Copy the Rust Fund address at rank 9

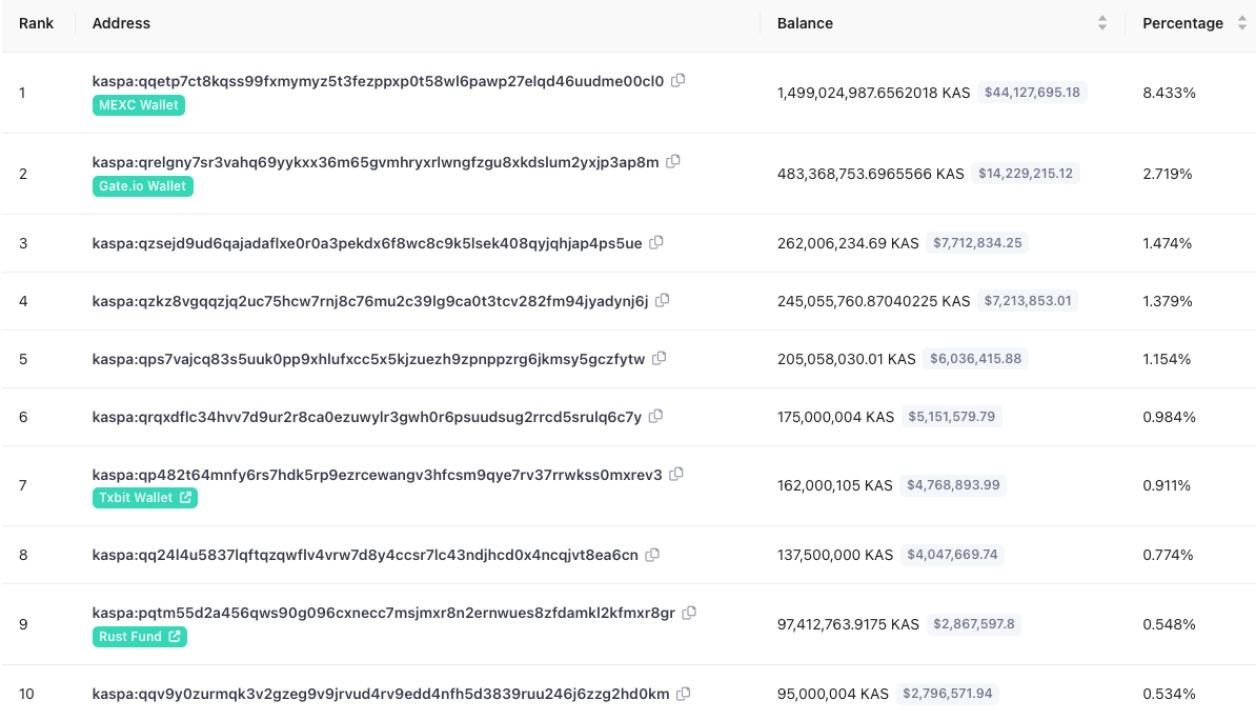click(688, 612)
